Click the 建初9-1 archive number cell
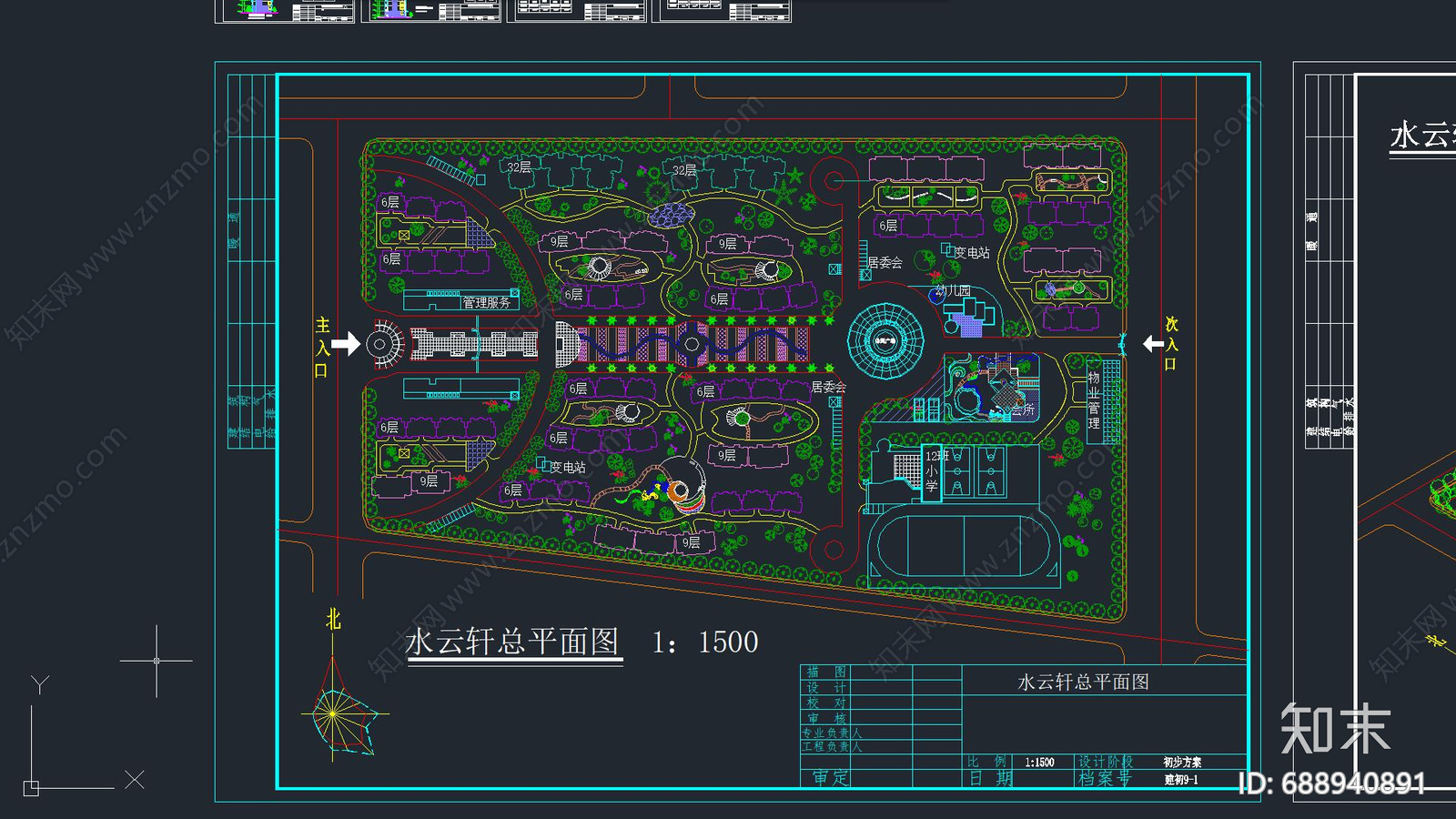 click(x=1183, y=780)
